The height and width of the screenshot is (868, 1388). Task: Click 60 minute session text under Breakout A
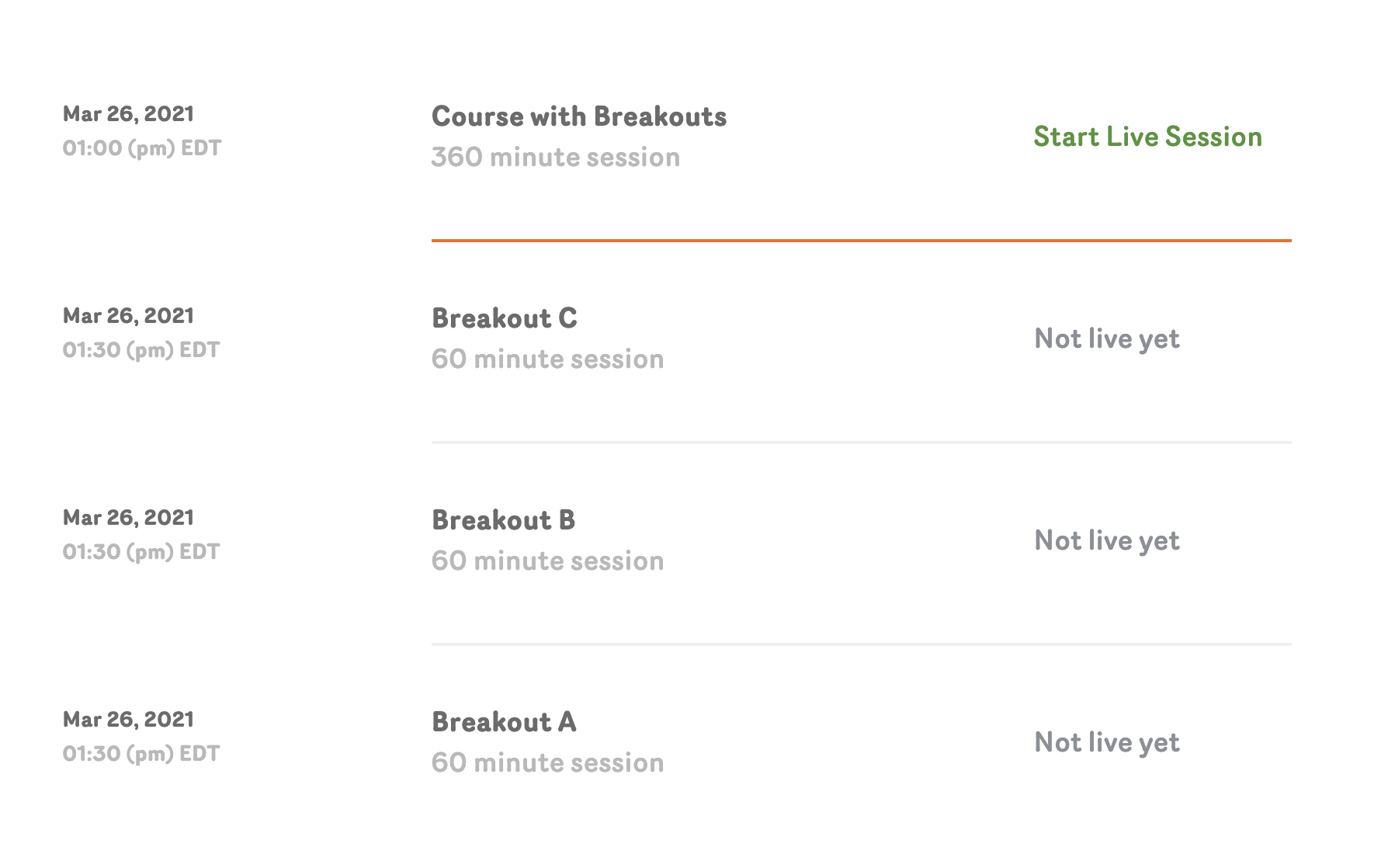[547, 762]
